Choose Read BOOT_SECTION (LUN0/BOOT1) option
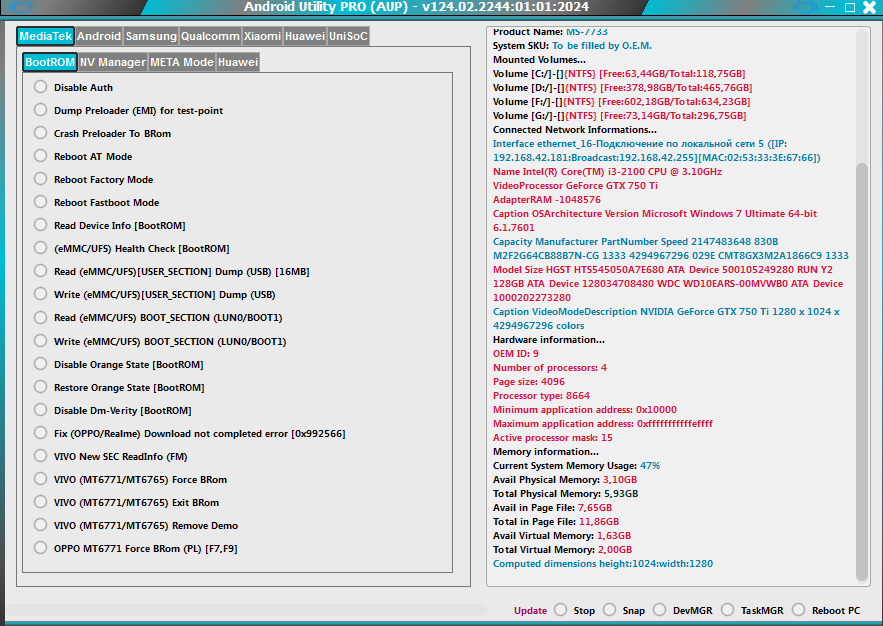 41,318
